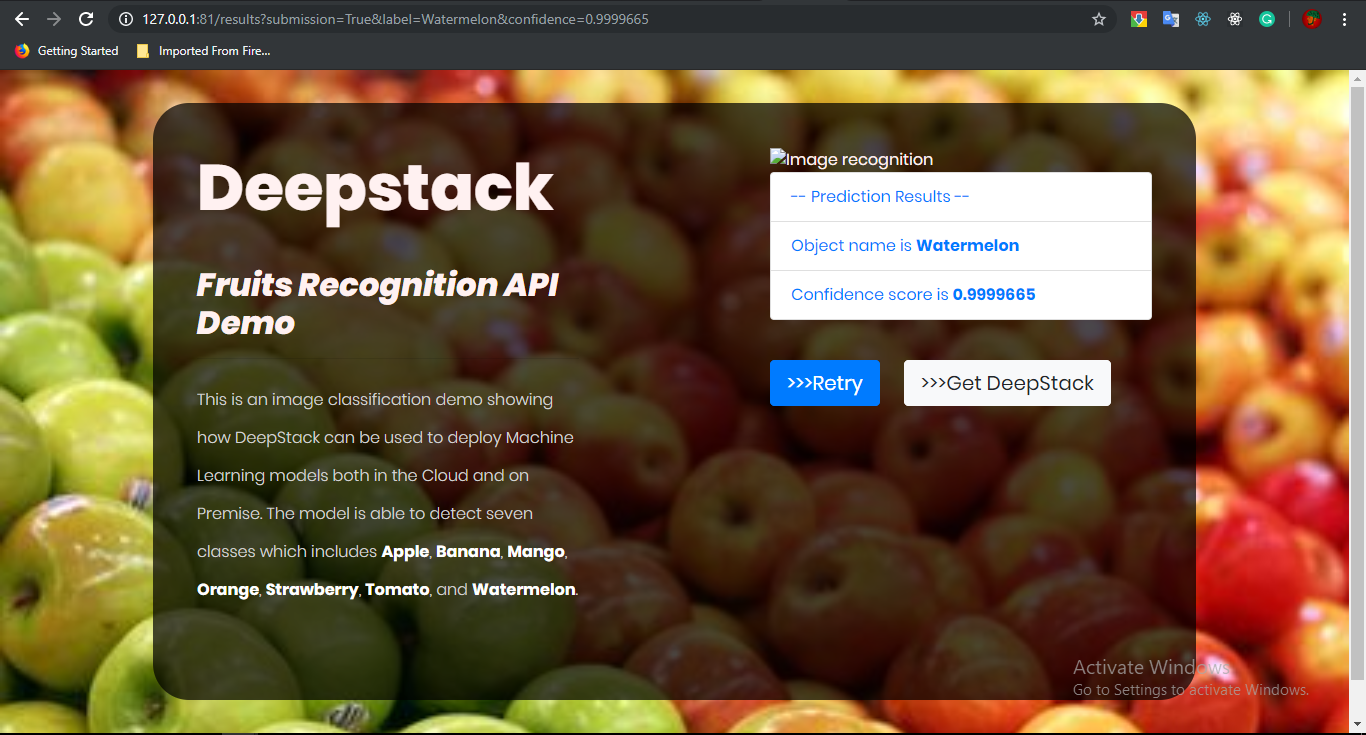Click the bold word Strawberry
The image size is (1366, 735).
coord(312,590)
